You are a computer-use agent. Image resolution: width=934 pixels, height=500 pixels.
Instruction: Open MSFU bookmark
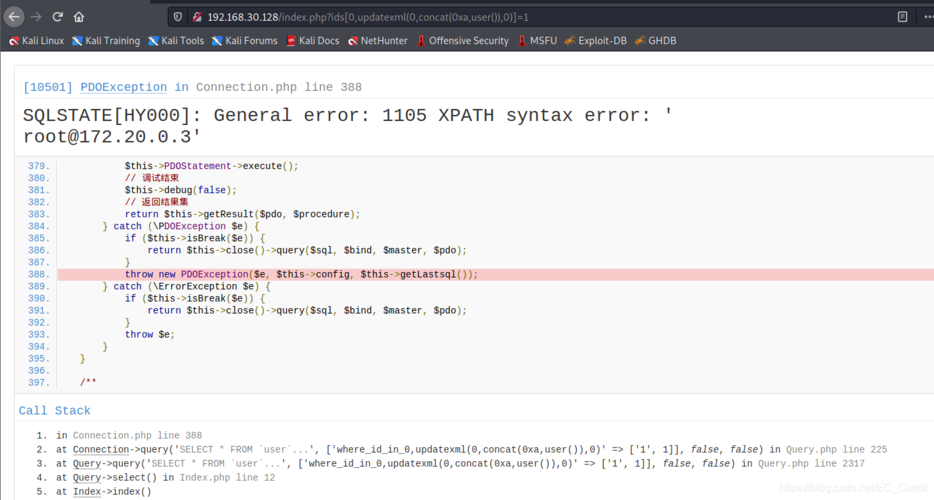(x=537, y=41)
